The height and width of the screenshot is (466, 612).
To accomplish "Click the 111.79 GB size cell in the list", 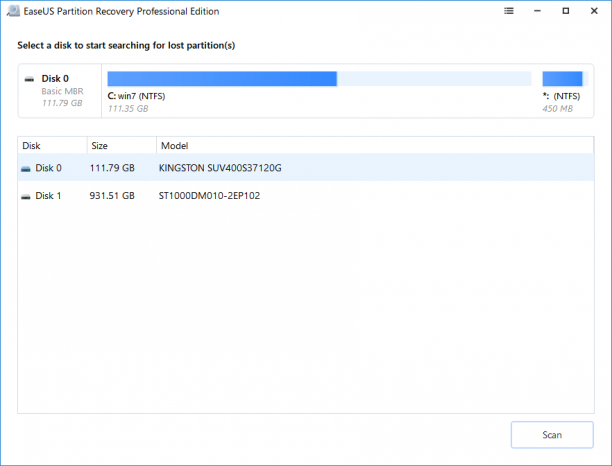I will [x=112, y=168].
